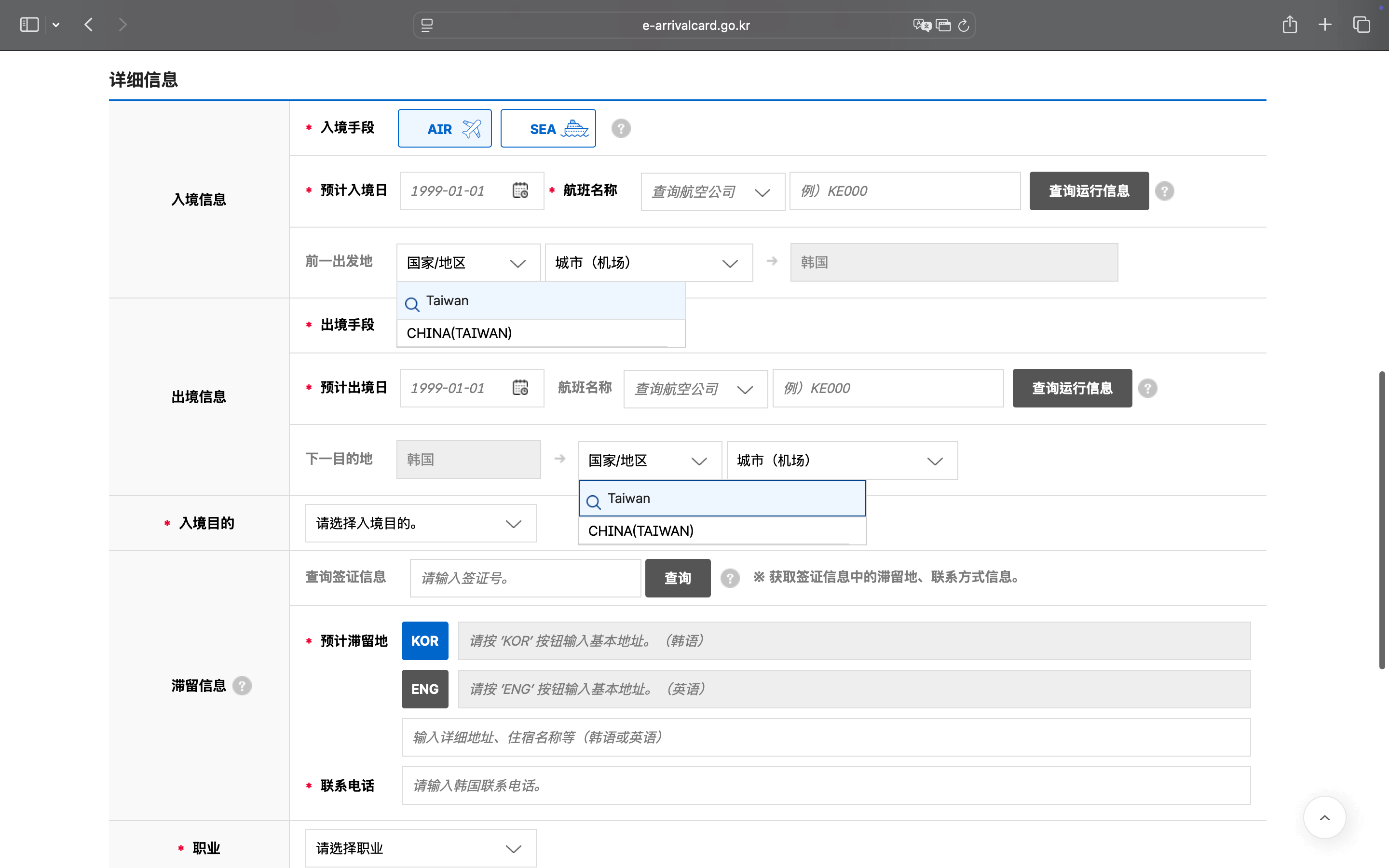Open the calendar picker for 预计入境日
The height and width of the screenshot is (868, 1389).
520,190
